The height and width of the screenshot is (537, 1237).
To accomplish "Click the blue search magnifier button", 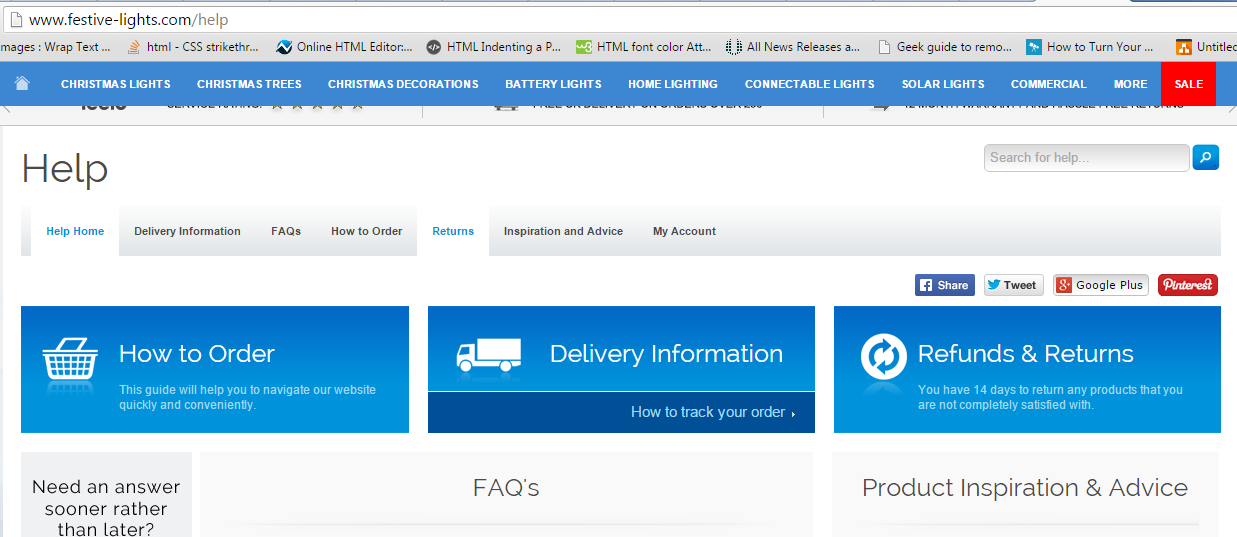I will tap(1206, 157).
